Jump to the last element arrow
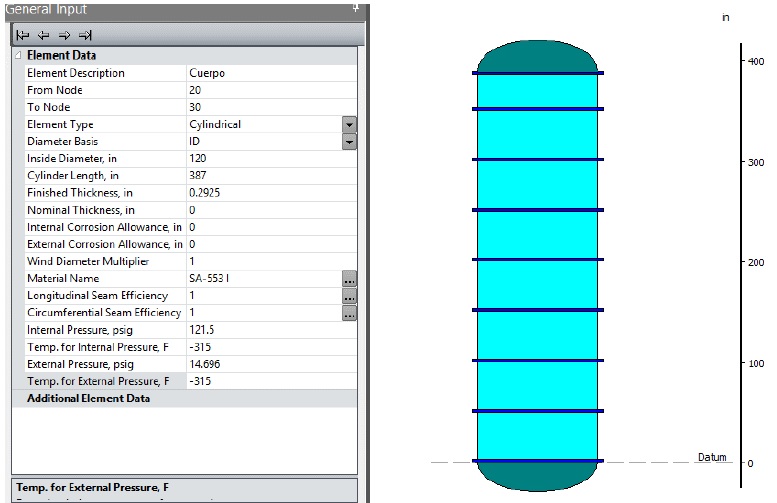This screenshot has width=777, height=503. pos(86,33)
